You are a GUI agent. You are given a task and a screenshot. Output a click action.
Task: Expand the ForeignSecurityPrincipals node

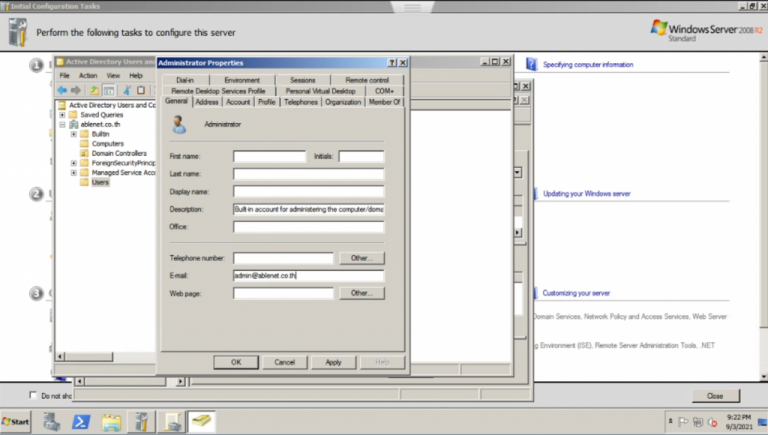tap(73, 163)
